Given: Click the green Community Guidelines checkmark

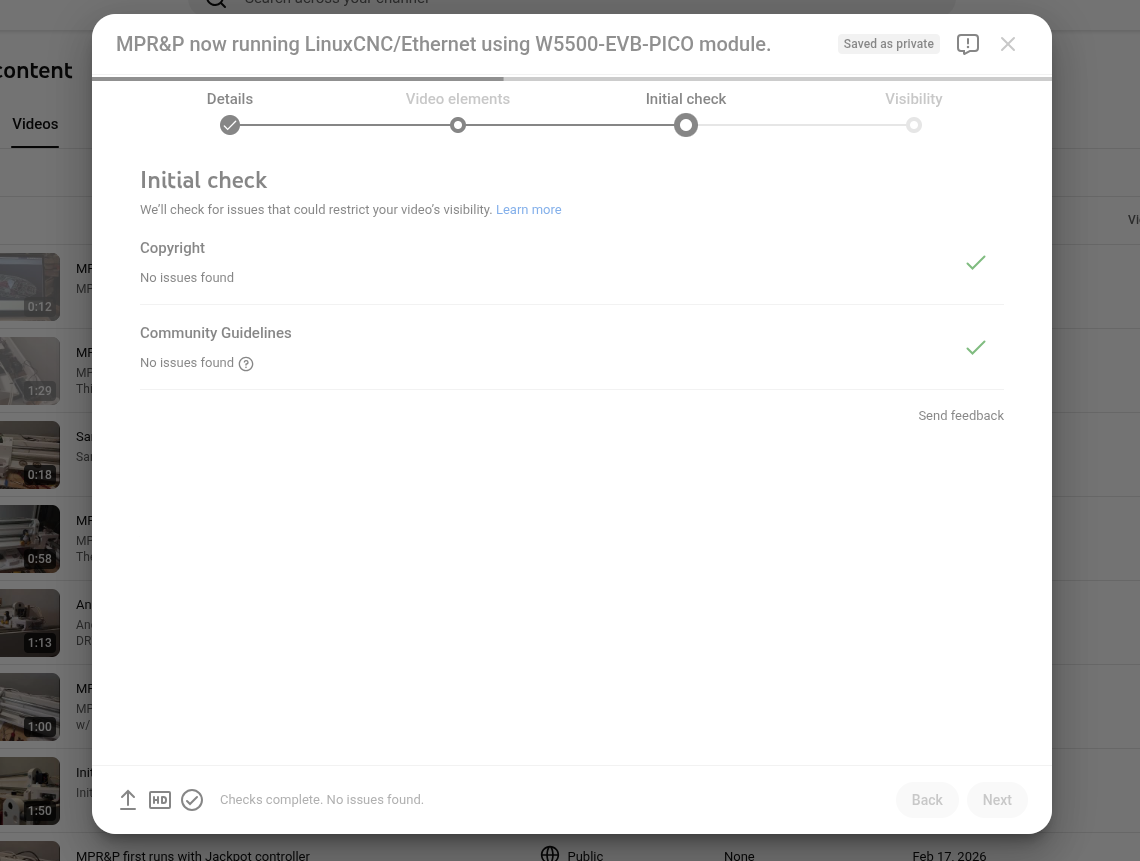Looking at the screenshot, I should click(x=976, y=348).
